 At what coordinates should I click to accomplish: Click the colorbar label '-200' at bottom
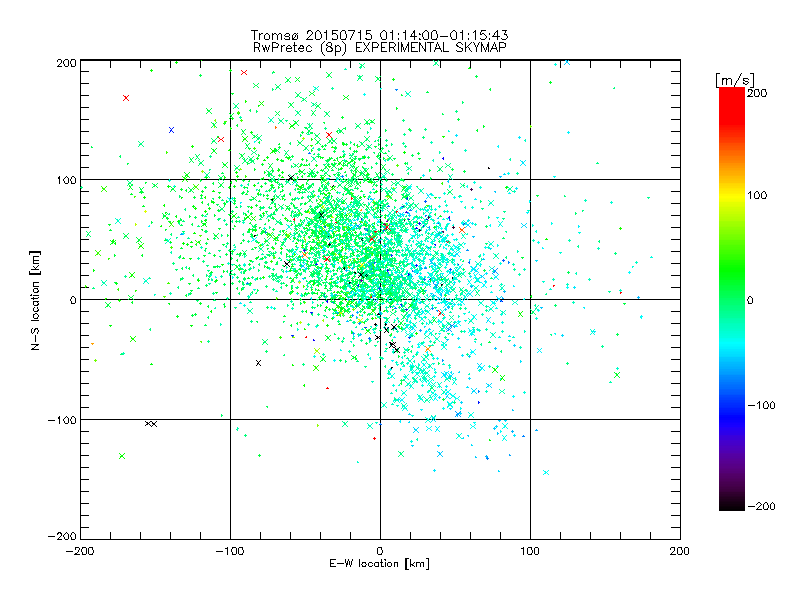[761, 506]
